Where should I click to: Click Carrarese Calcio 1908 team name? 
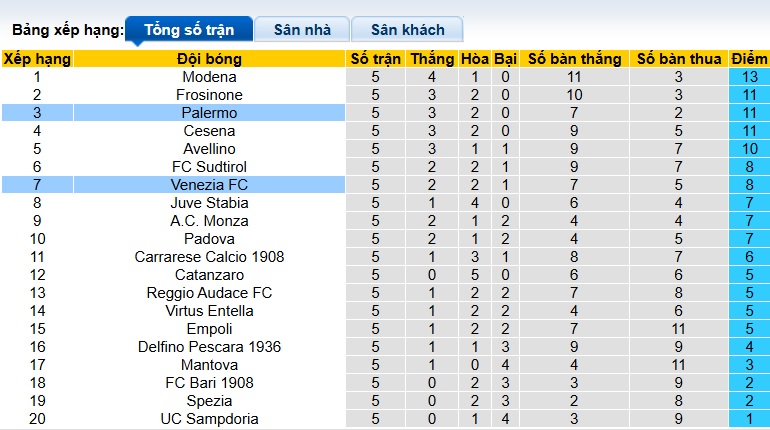point(209,257)
